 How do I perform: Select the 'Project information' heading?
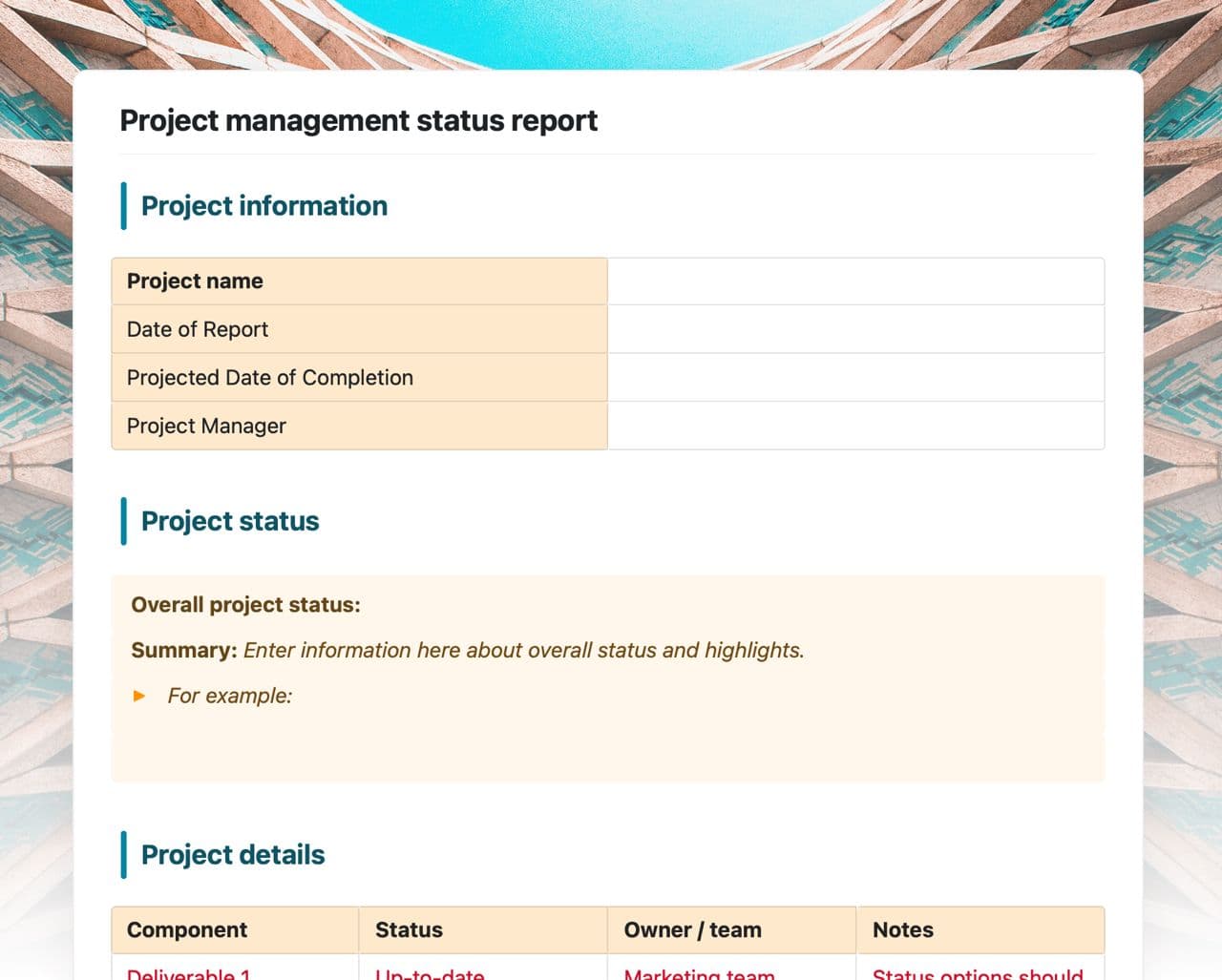(x=263, y=206)
